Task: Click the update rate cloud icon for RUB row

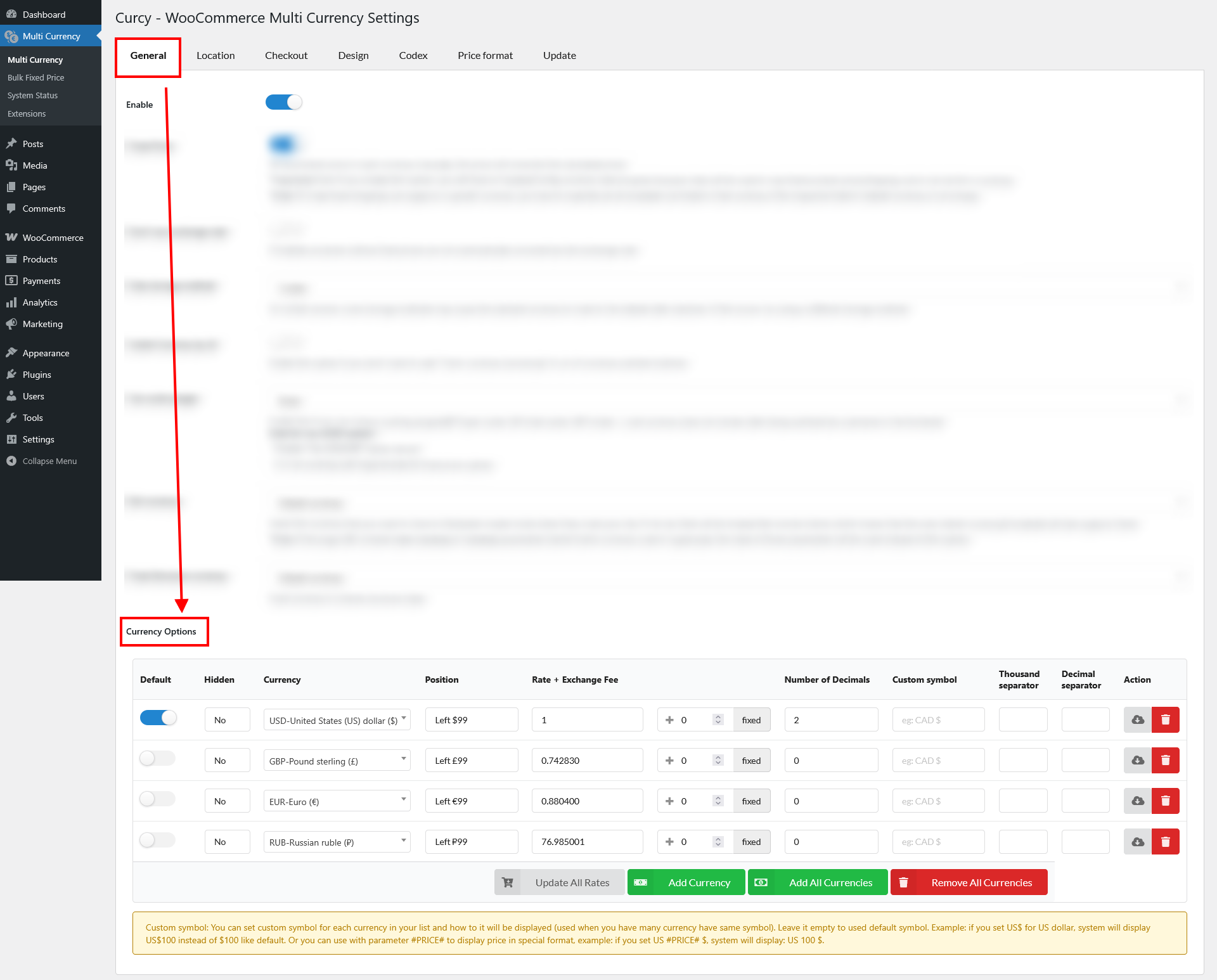Action: (x=1138, y=842)
